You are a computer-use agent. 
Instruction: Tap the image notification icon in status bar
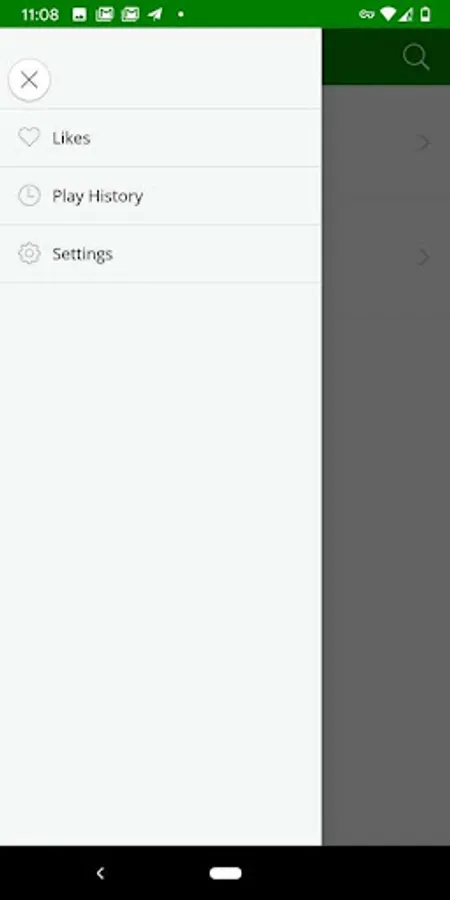click(x=80, y=15)
